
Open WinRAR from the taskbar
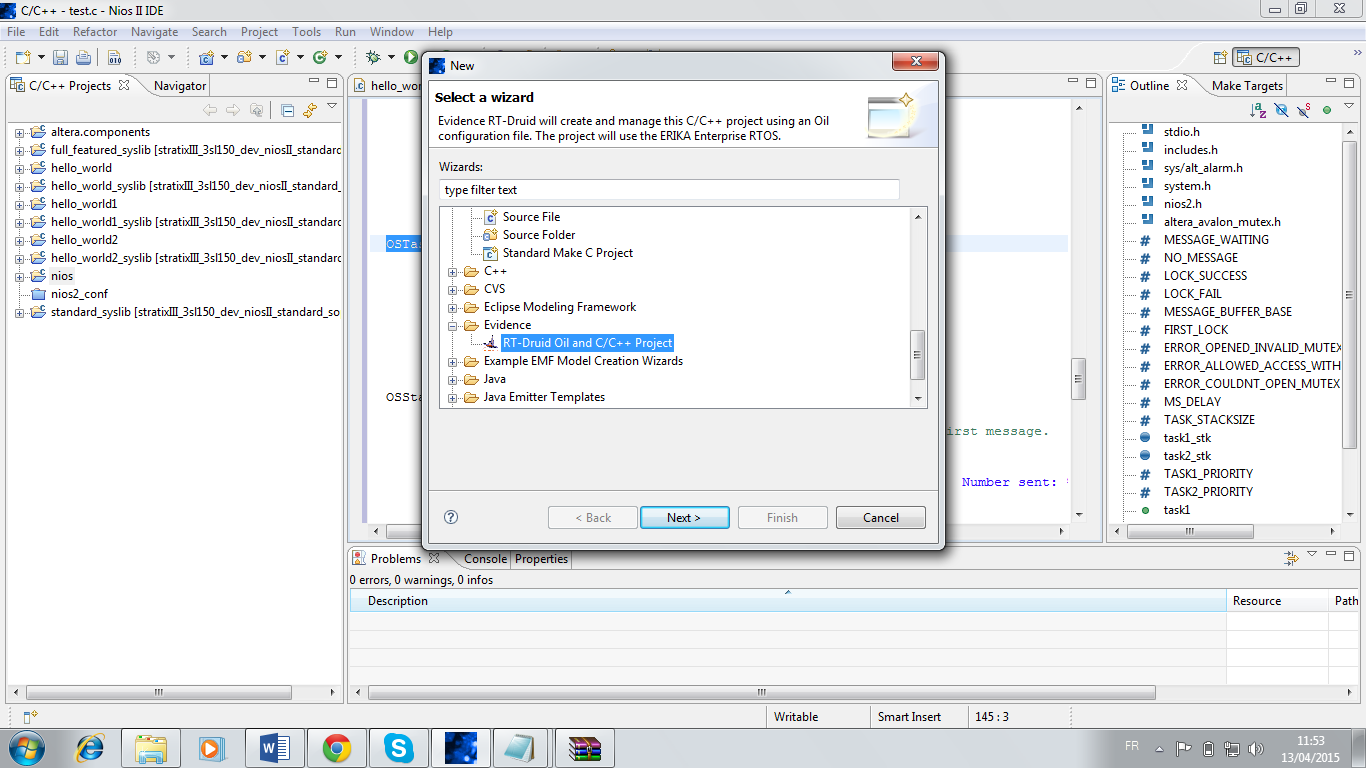(585, 747)
